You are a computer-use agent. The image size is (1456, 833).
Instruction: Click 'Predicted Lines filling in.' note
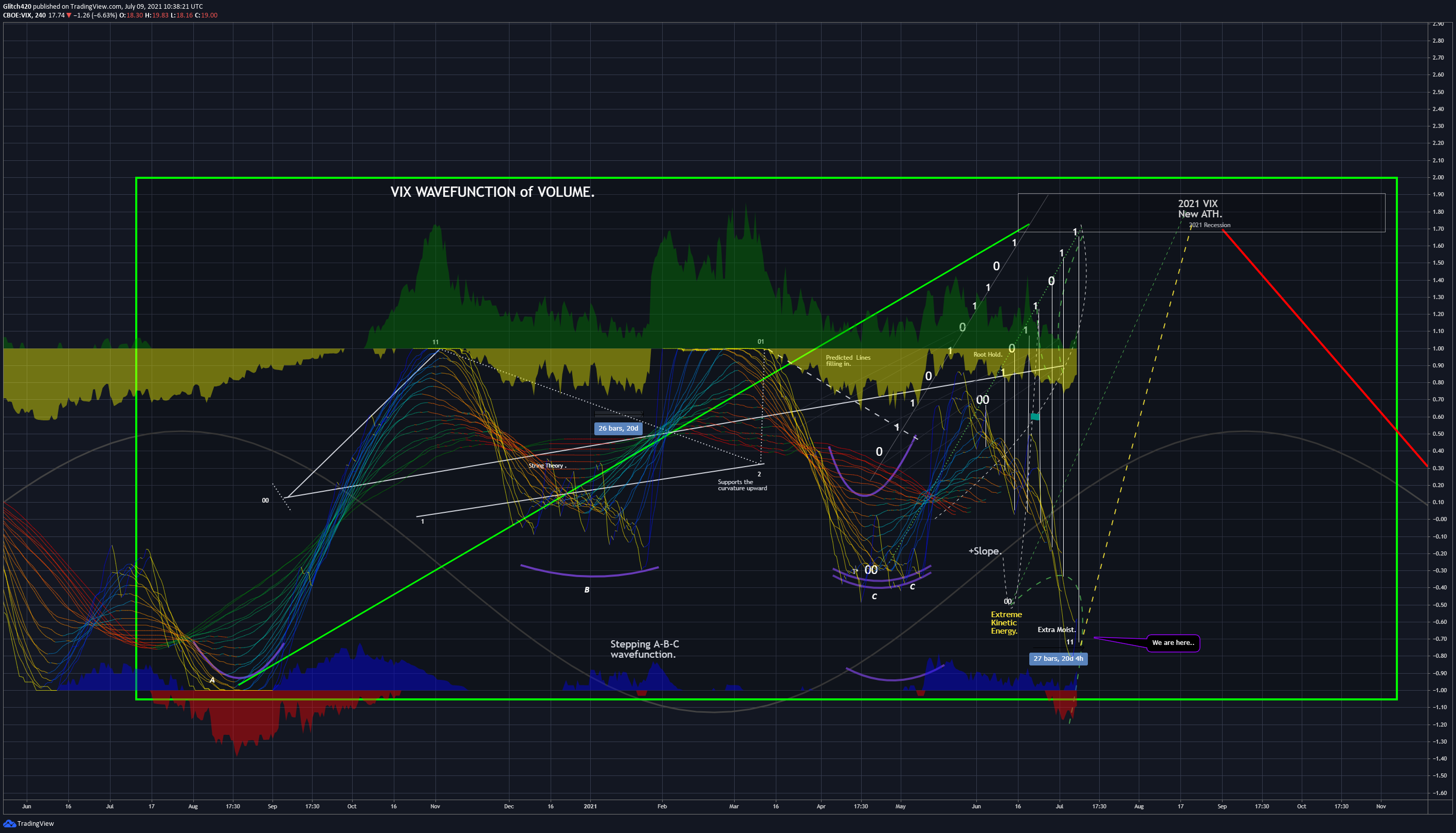848,360
